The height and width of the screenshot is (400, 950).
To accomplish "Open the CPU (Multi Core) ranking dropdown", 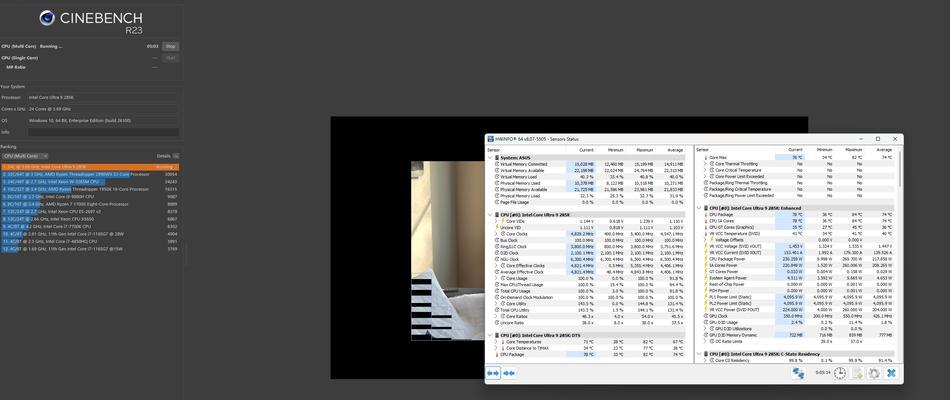I will 25,156.
